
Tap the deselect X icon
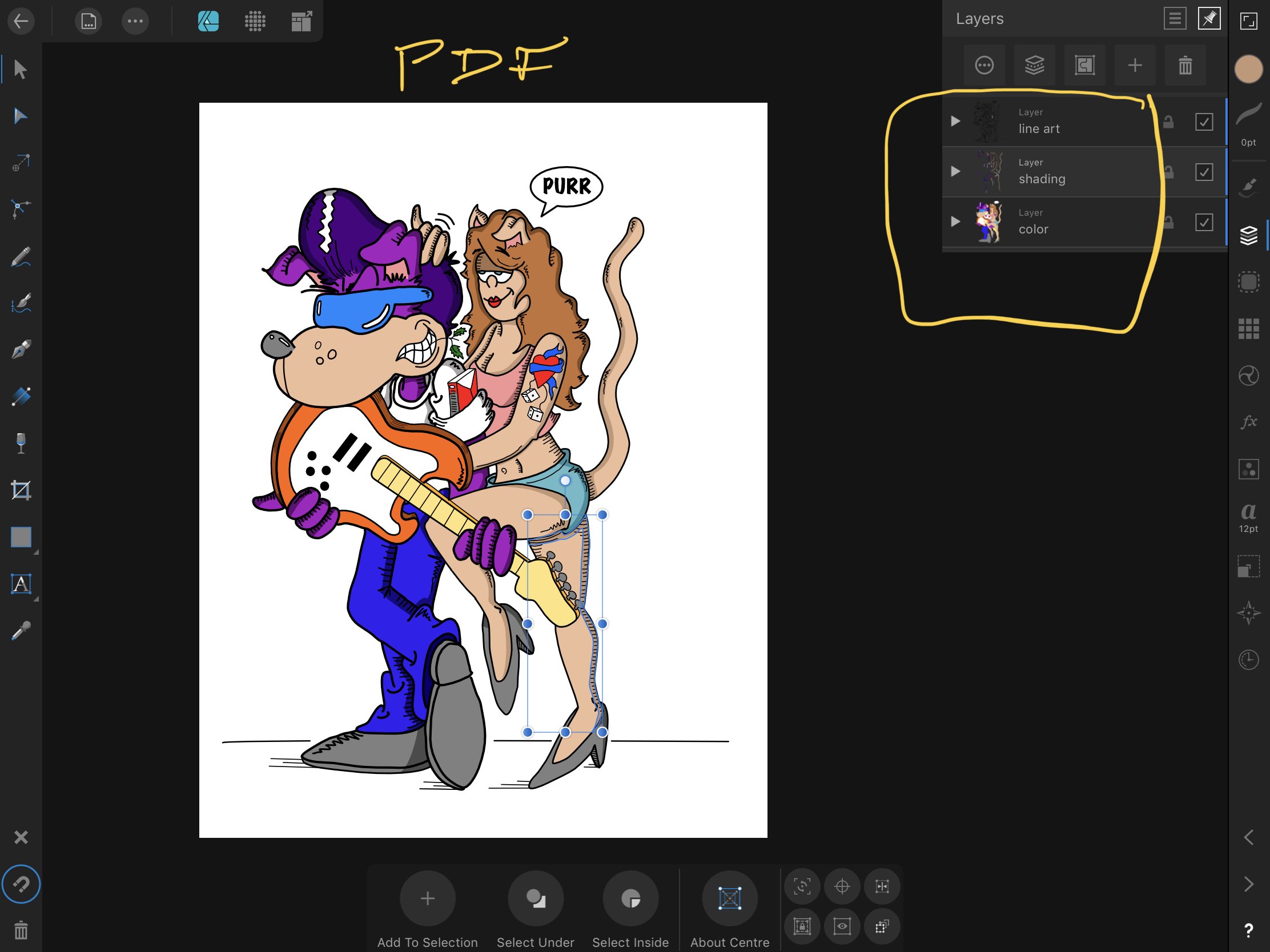click(21, 837)
